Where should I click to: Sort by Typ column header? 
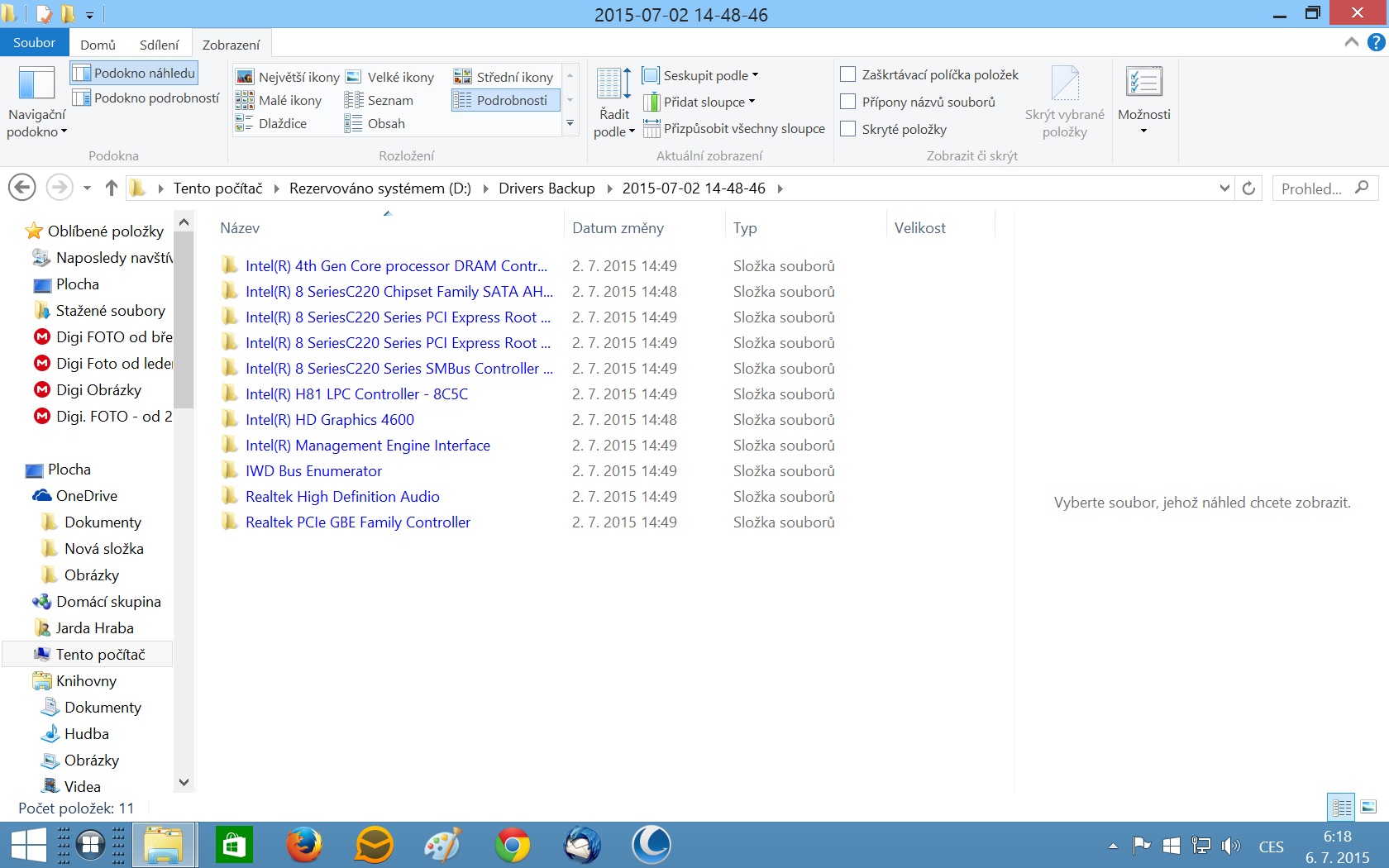[x=806, y=228]
